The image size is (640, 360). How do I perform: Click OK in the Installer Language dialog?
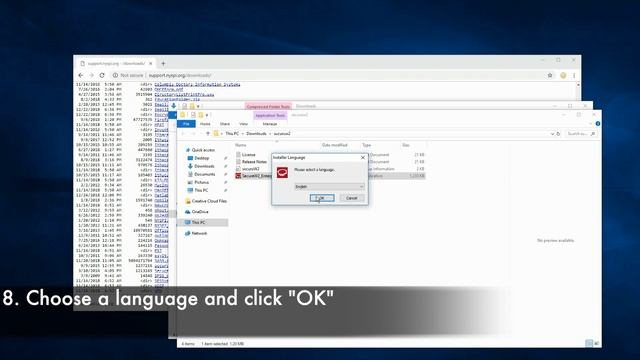pos(322,198)
